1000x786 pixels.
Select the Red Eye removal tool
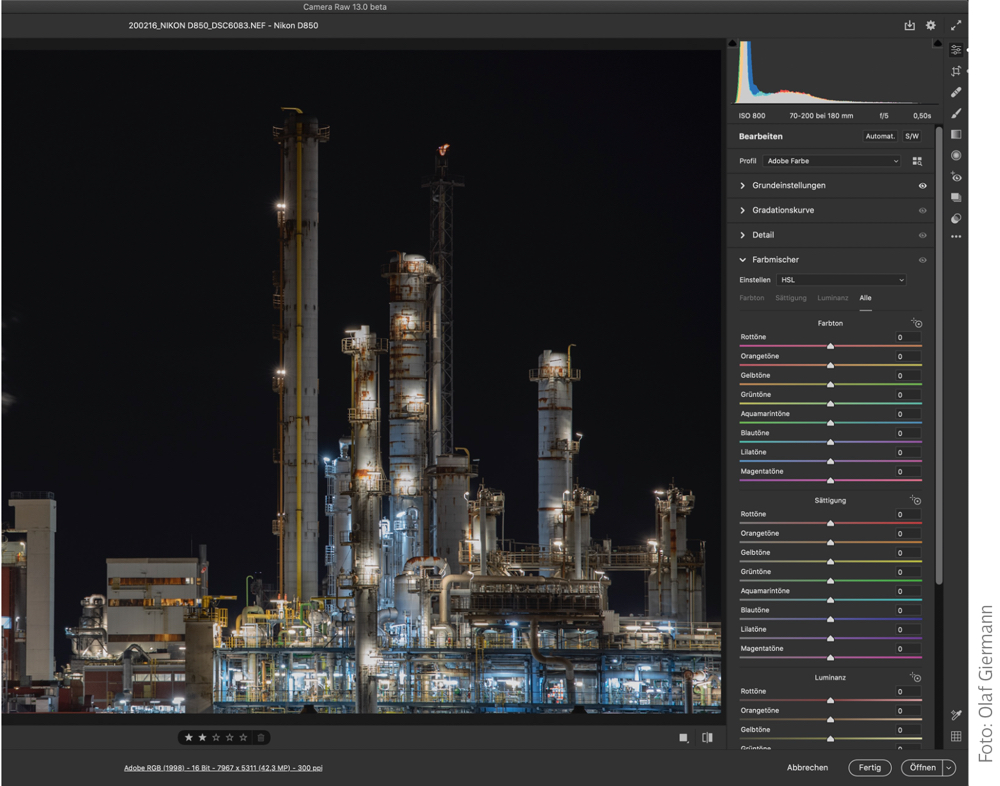[956, 177]
